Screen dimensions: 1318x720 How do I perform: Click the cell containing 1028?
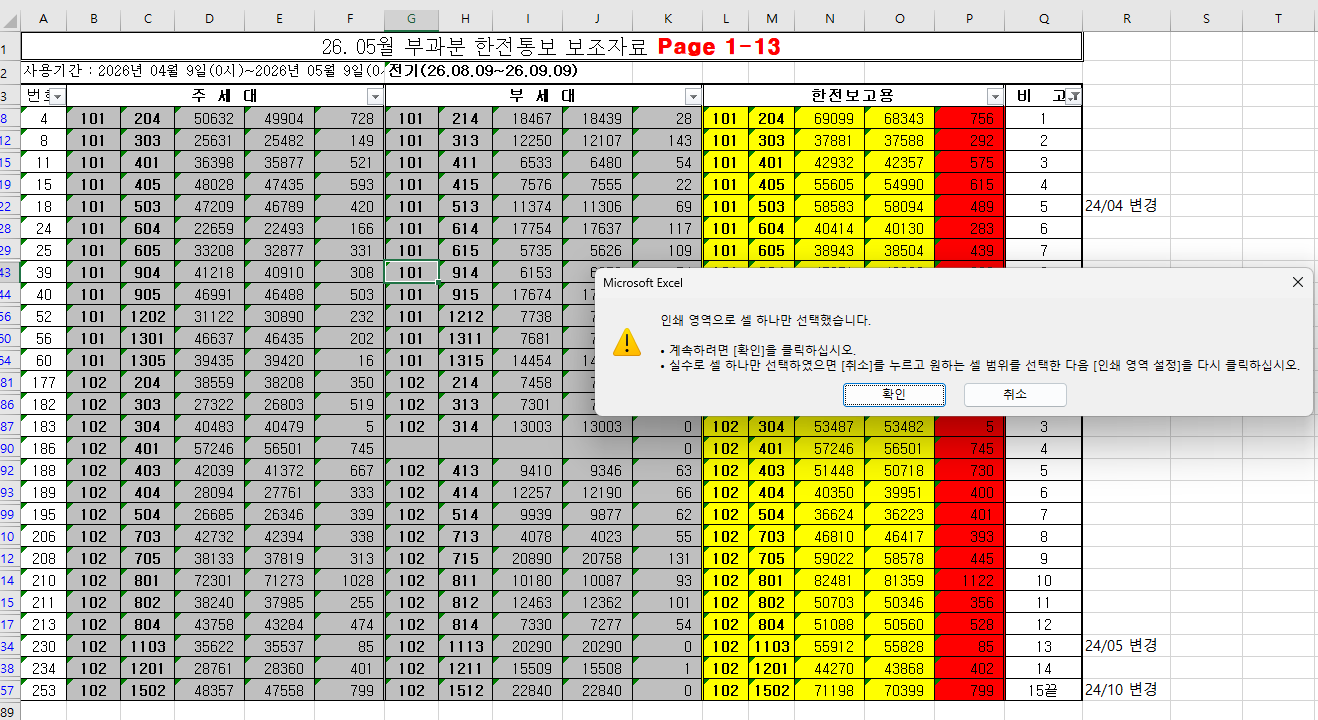pos(349,580)
